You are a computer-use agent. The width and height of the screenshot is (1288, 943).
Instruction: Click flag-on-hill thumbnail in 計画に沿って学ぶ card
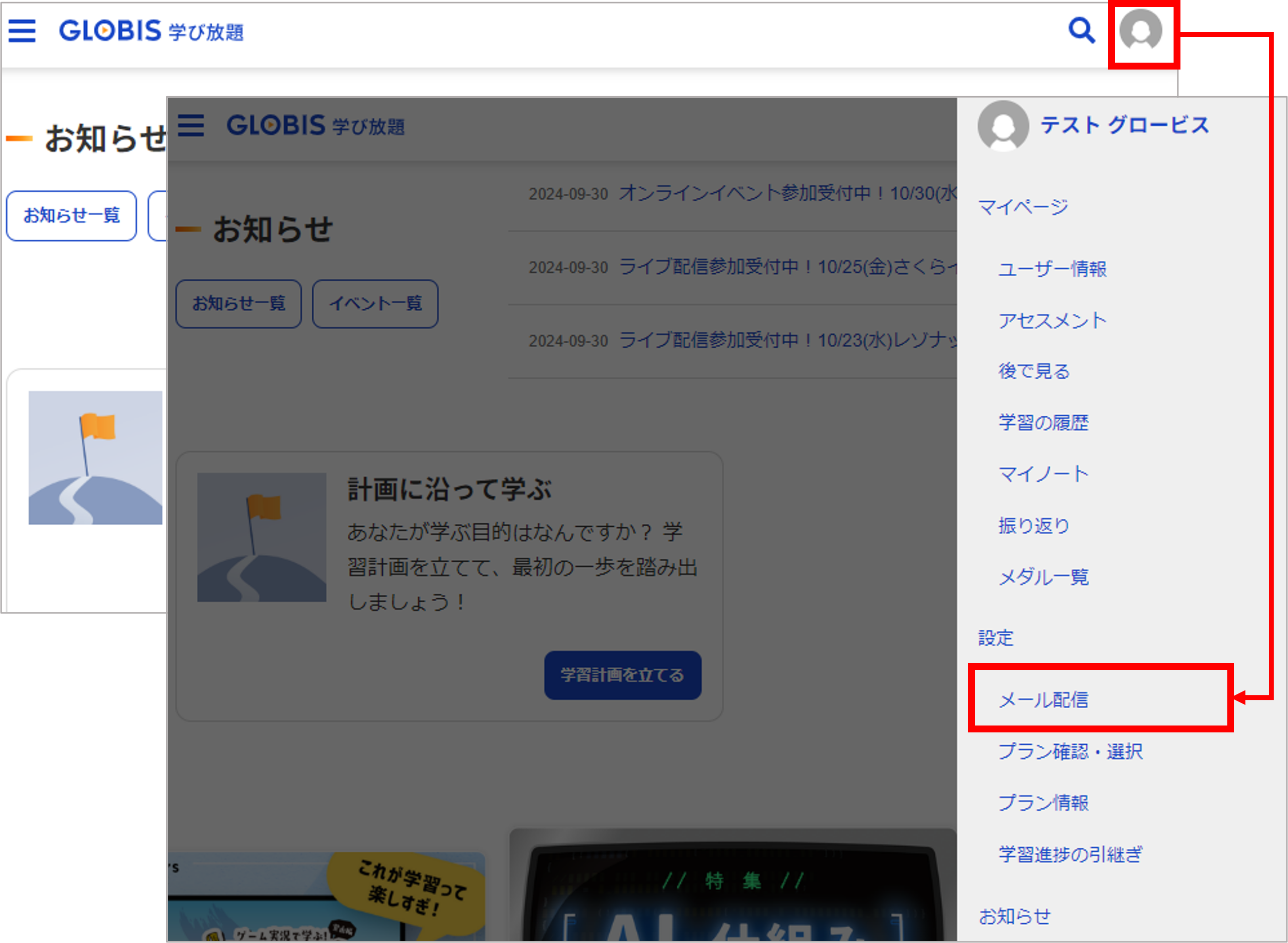pos(261,537)
